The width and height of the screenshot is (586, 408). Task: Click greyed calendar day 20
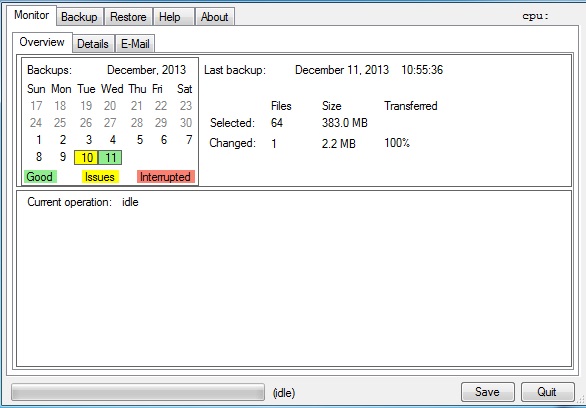110,106
